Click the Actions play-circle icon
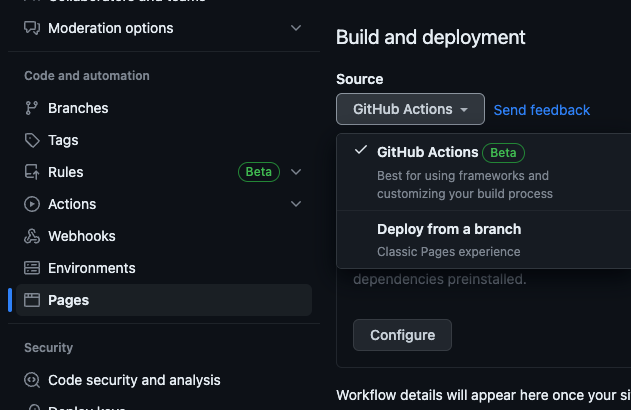The image size is (631, 410). (32, 204)
